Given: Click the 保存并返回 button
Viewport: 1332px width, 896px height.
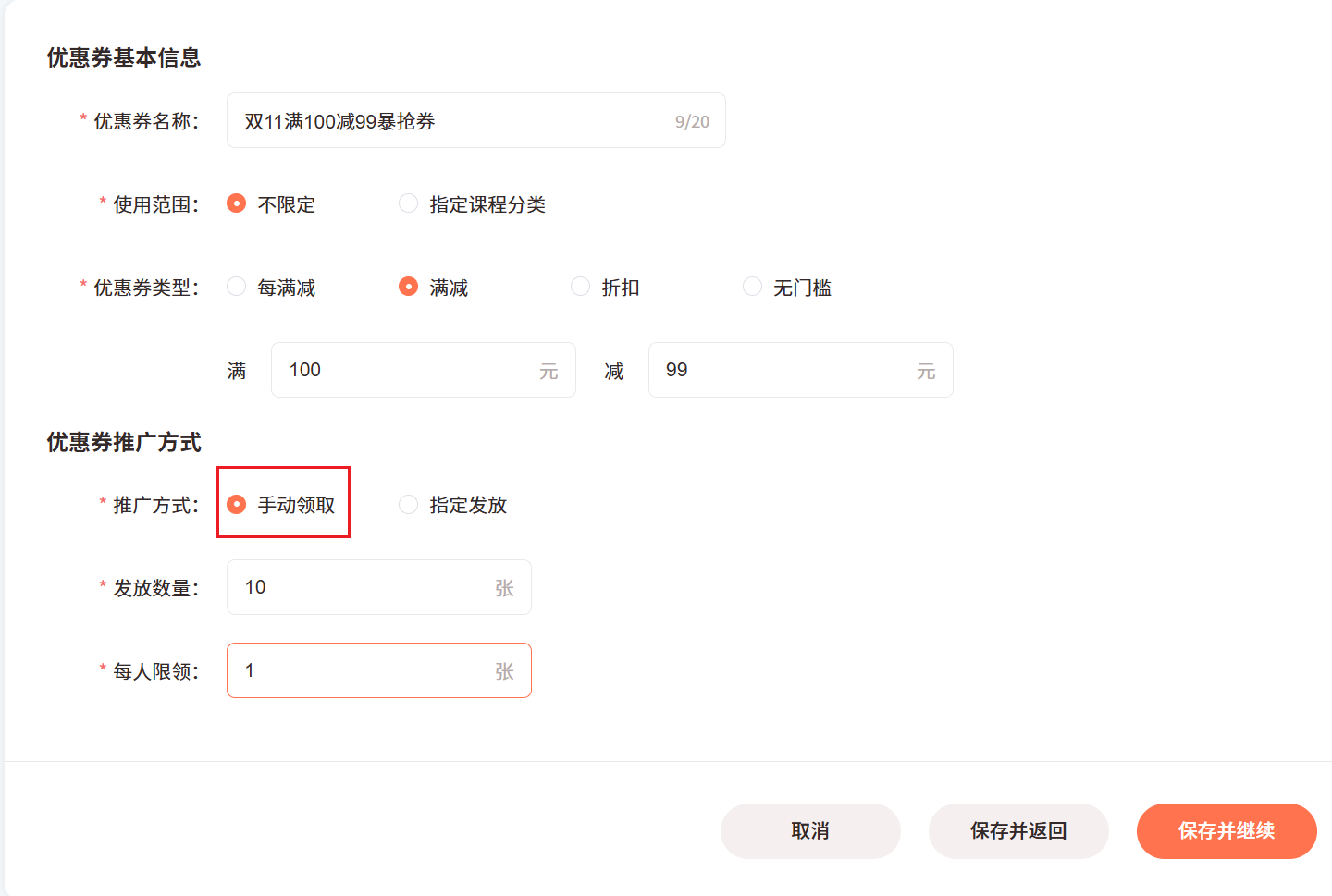Looking at the screenshot, I should click(x=1018, y=831).
